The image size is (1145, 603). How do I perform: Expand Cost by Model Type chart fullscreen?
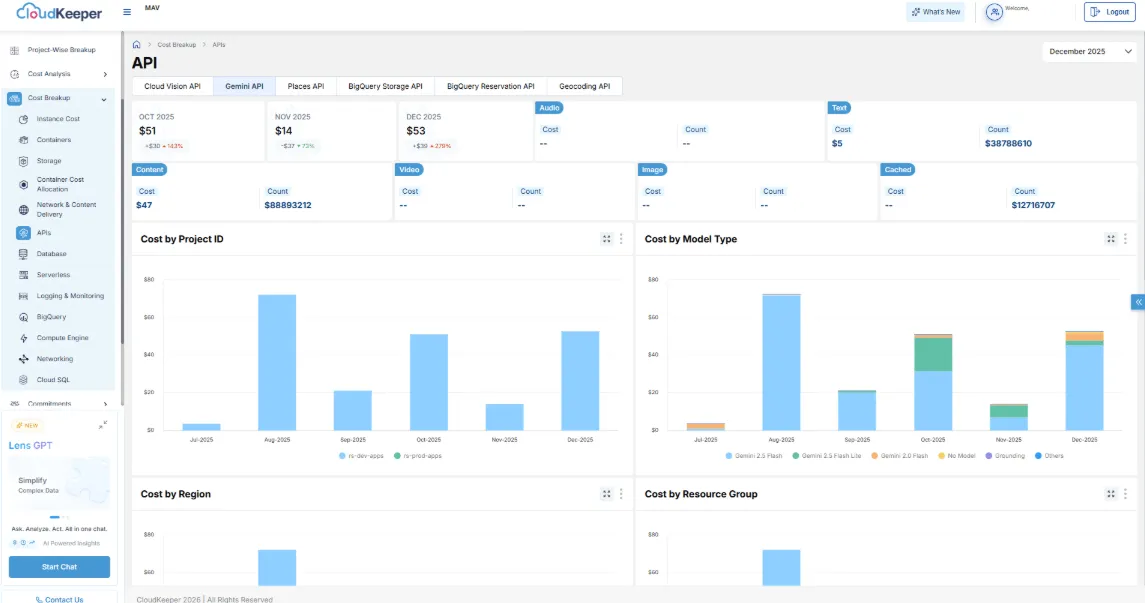pos(1111,239)
